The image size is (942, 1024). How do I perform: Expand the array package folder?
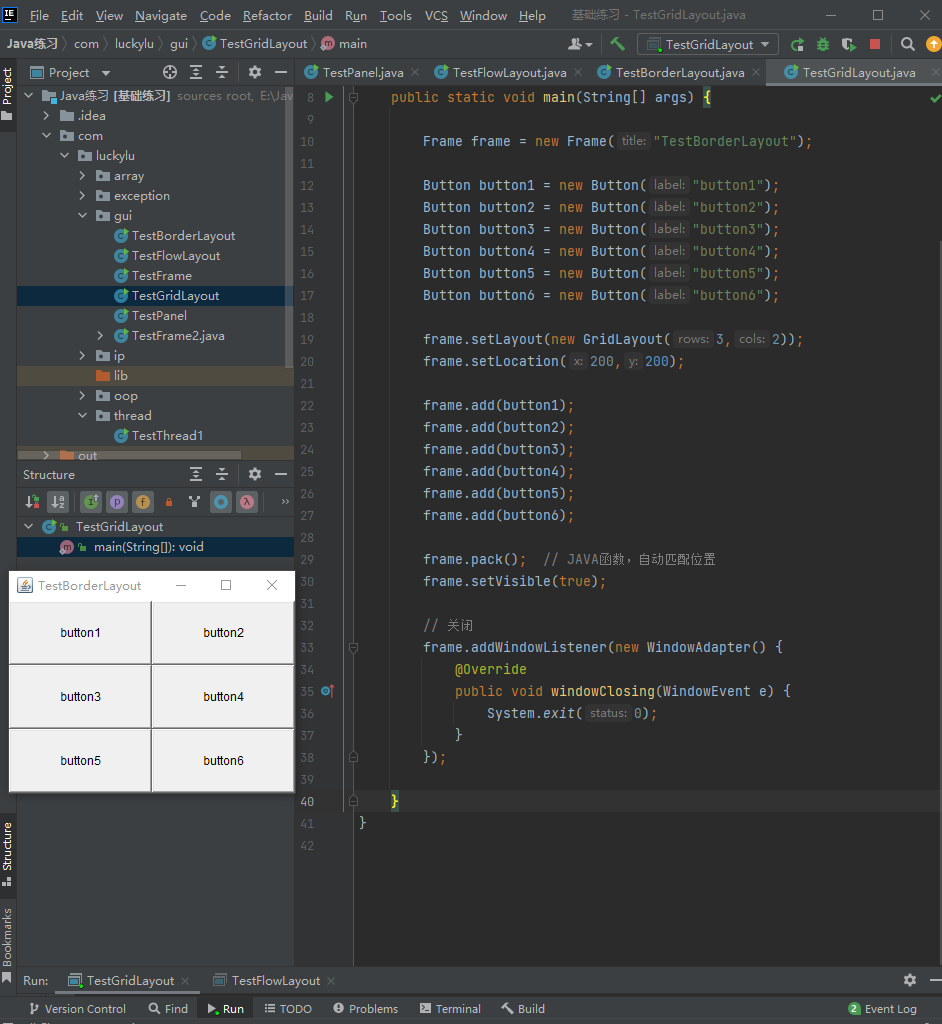click(x=83, y=176)
